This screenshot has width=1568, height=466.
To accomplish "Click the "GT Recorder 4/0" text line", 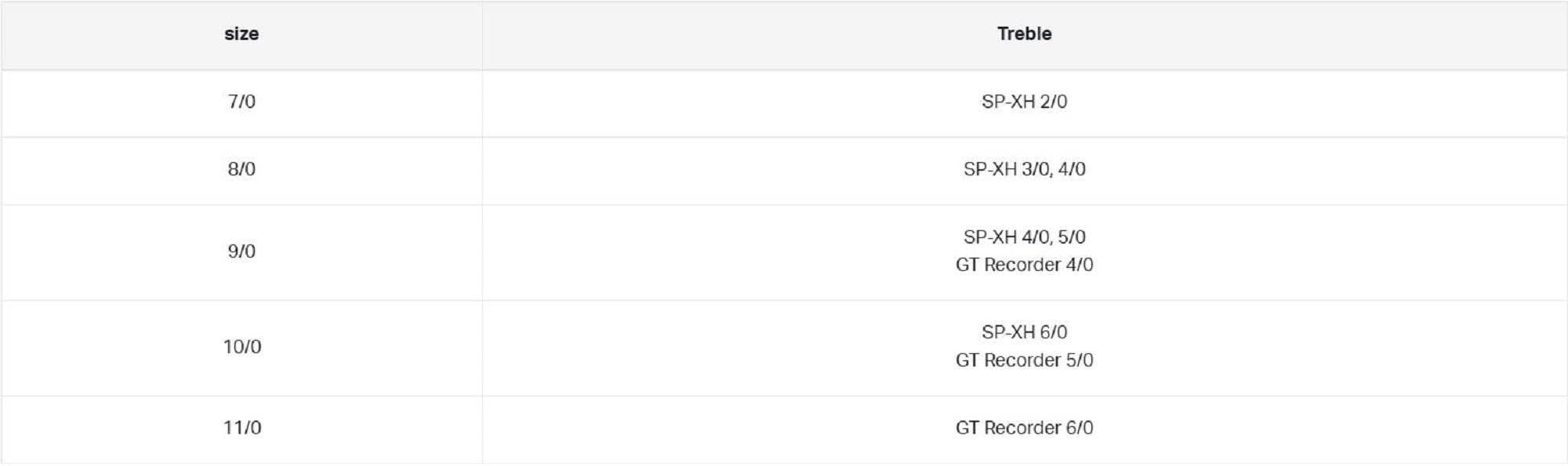I will click(x=1024, y=265).
